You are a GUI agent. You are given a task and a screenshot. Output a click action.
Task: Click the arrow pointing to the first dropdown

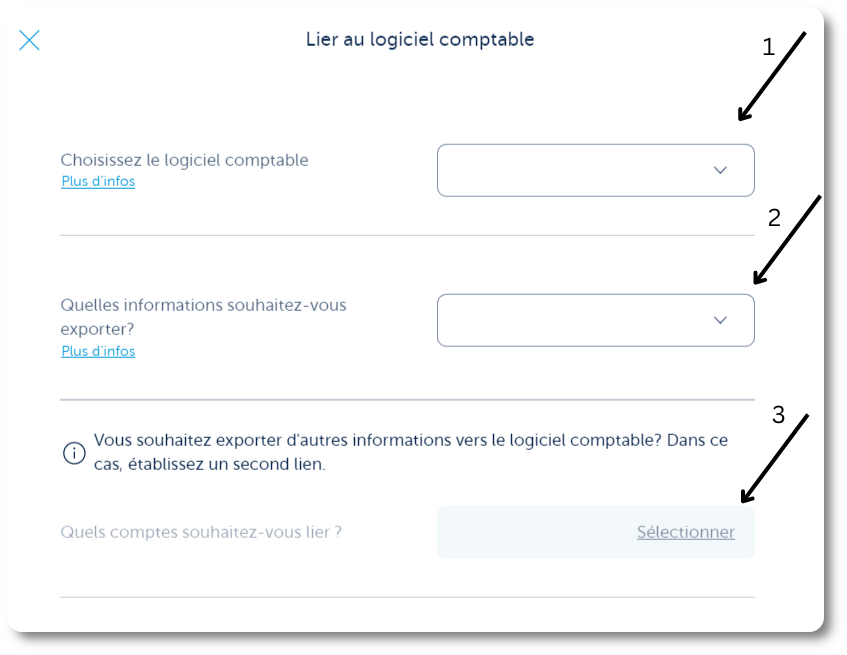point(772,76)
